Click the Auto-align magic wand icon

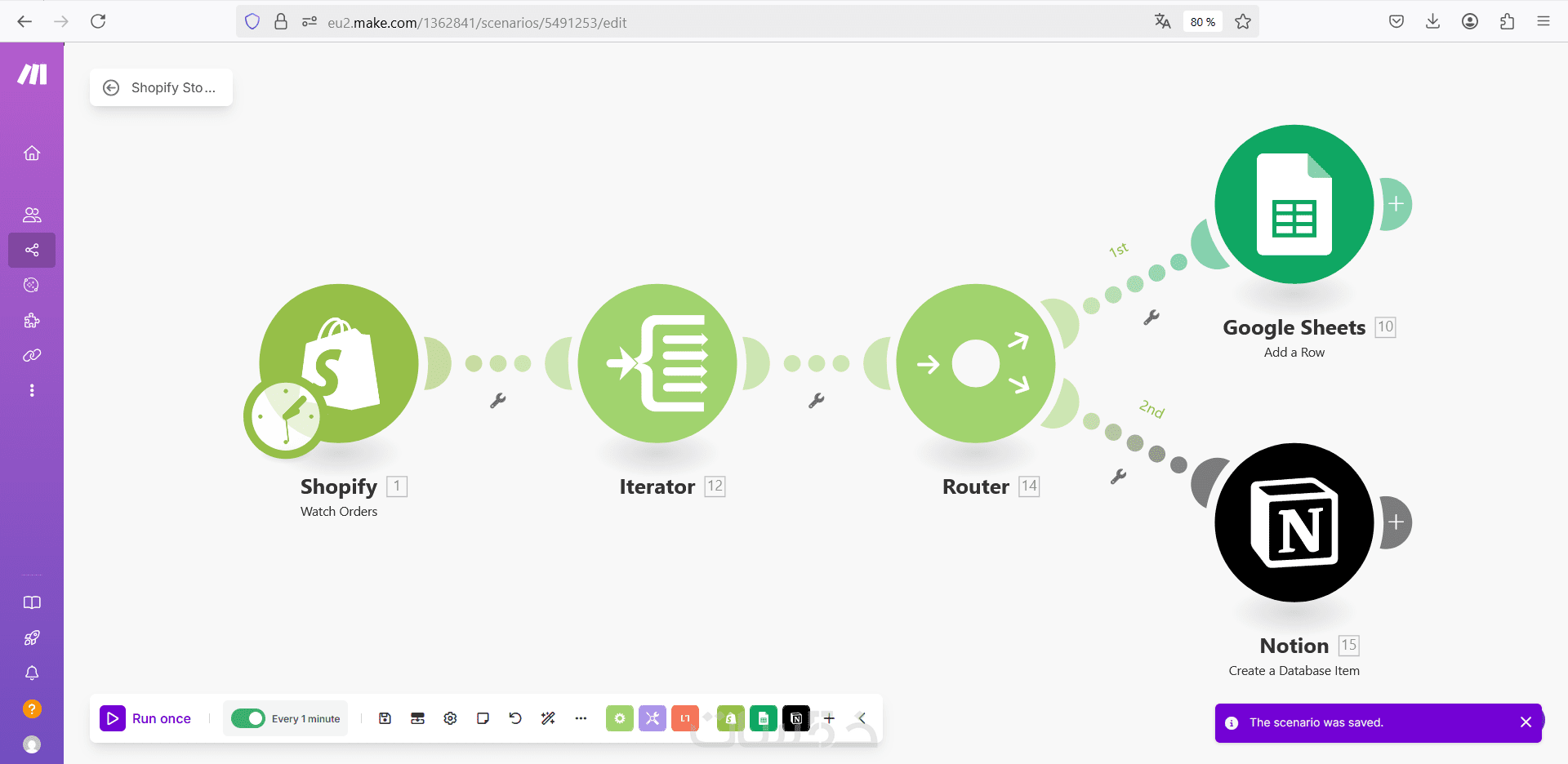[548, 718]
